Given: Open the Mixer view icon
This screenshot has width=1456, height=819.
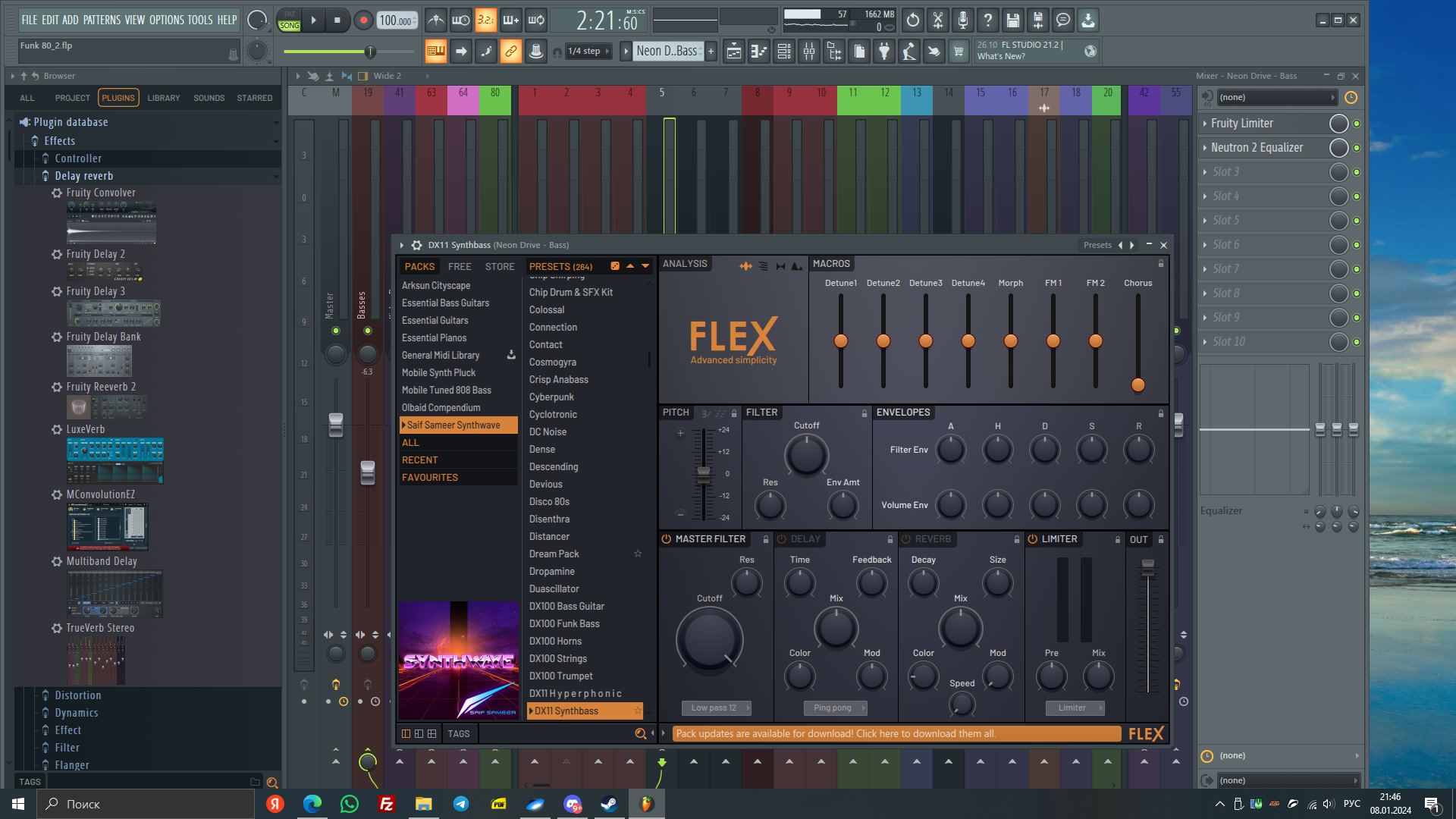Looking at the screenshot, I should 809,52.
